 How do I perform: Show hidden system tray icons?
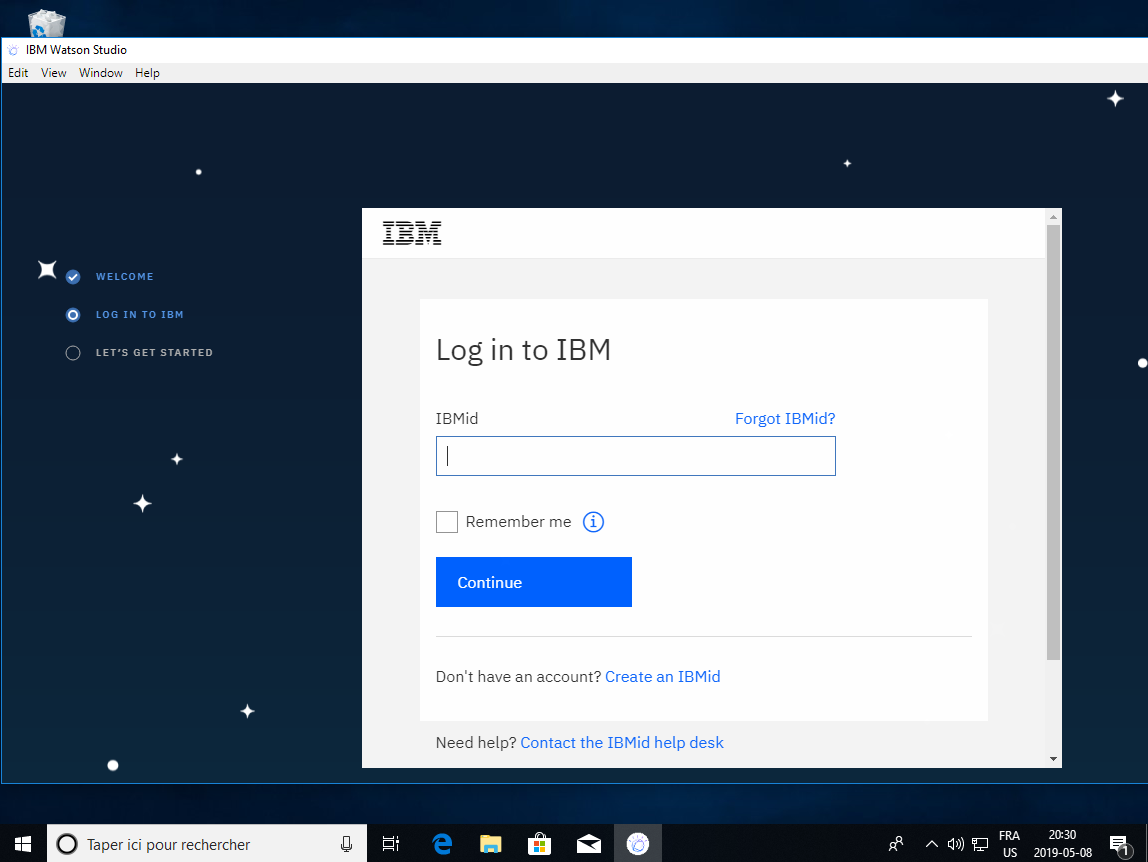coord(931,844)
